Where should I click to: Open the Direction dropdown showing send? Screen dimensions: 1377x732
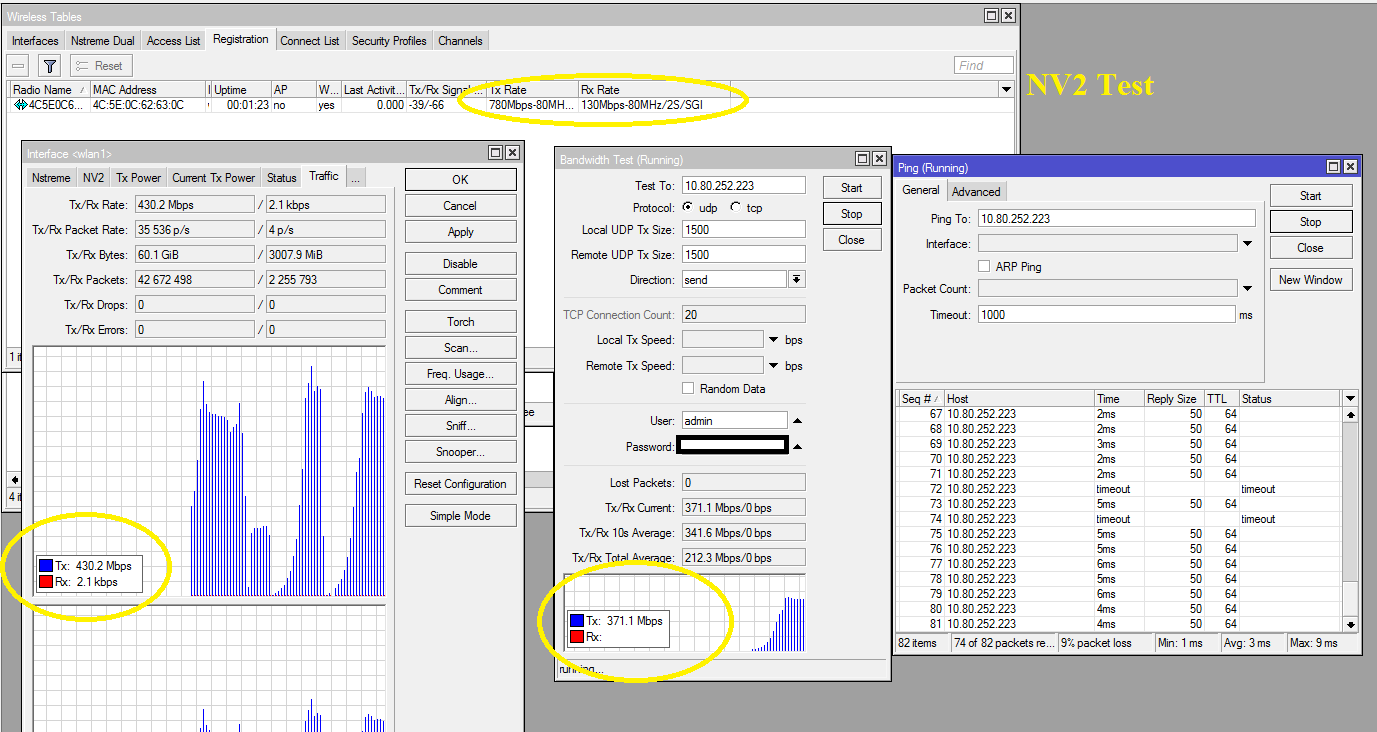pyautogui.click(x=799, y=279)
